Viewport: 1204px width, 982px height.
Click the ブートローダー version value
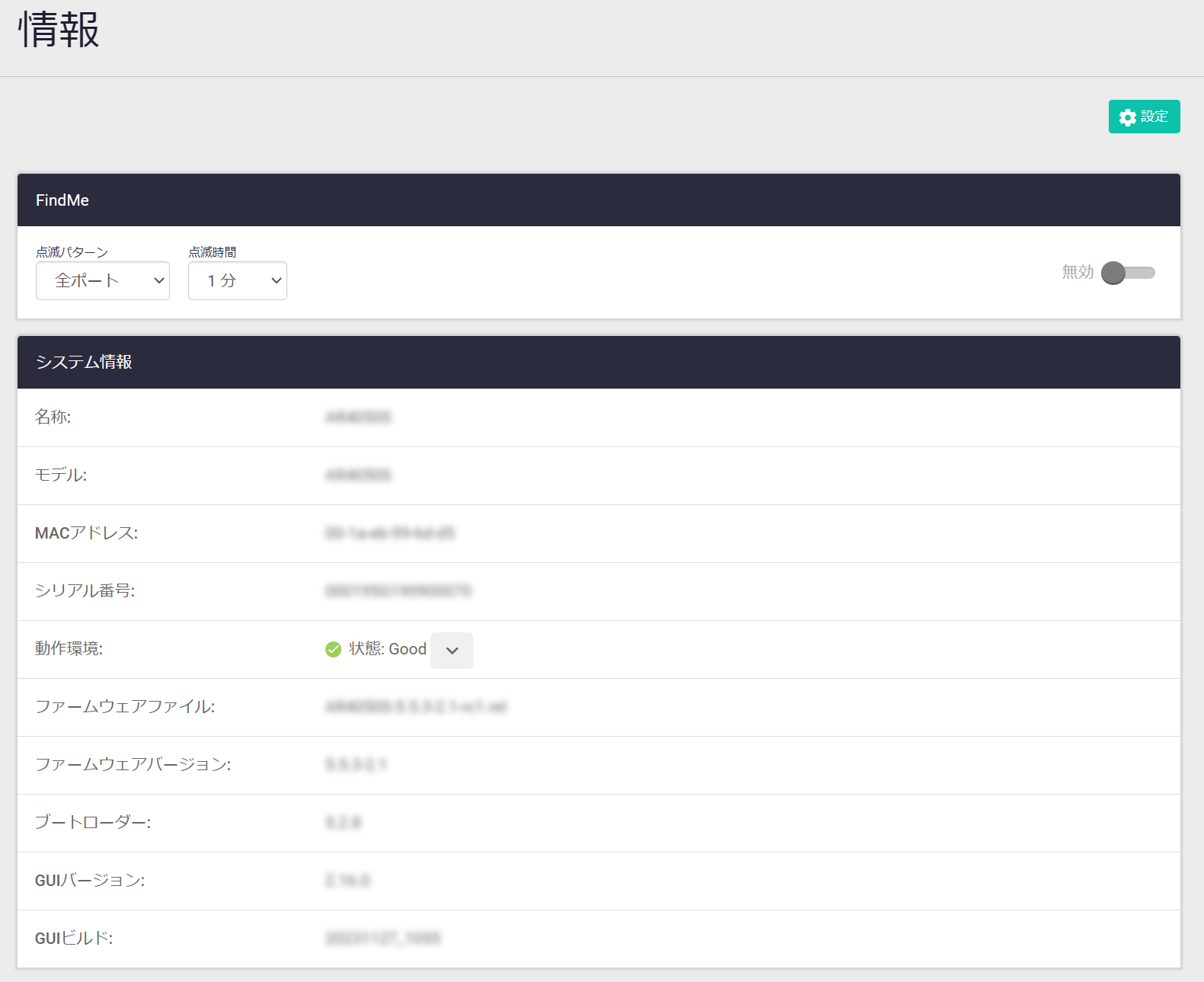pos(344,823)
